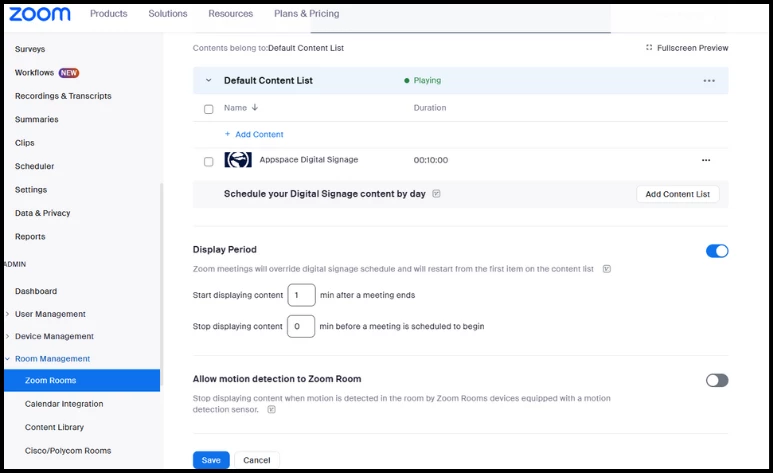
Task: Click the Zoom logo
Action: 39,14
